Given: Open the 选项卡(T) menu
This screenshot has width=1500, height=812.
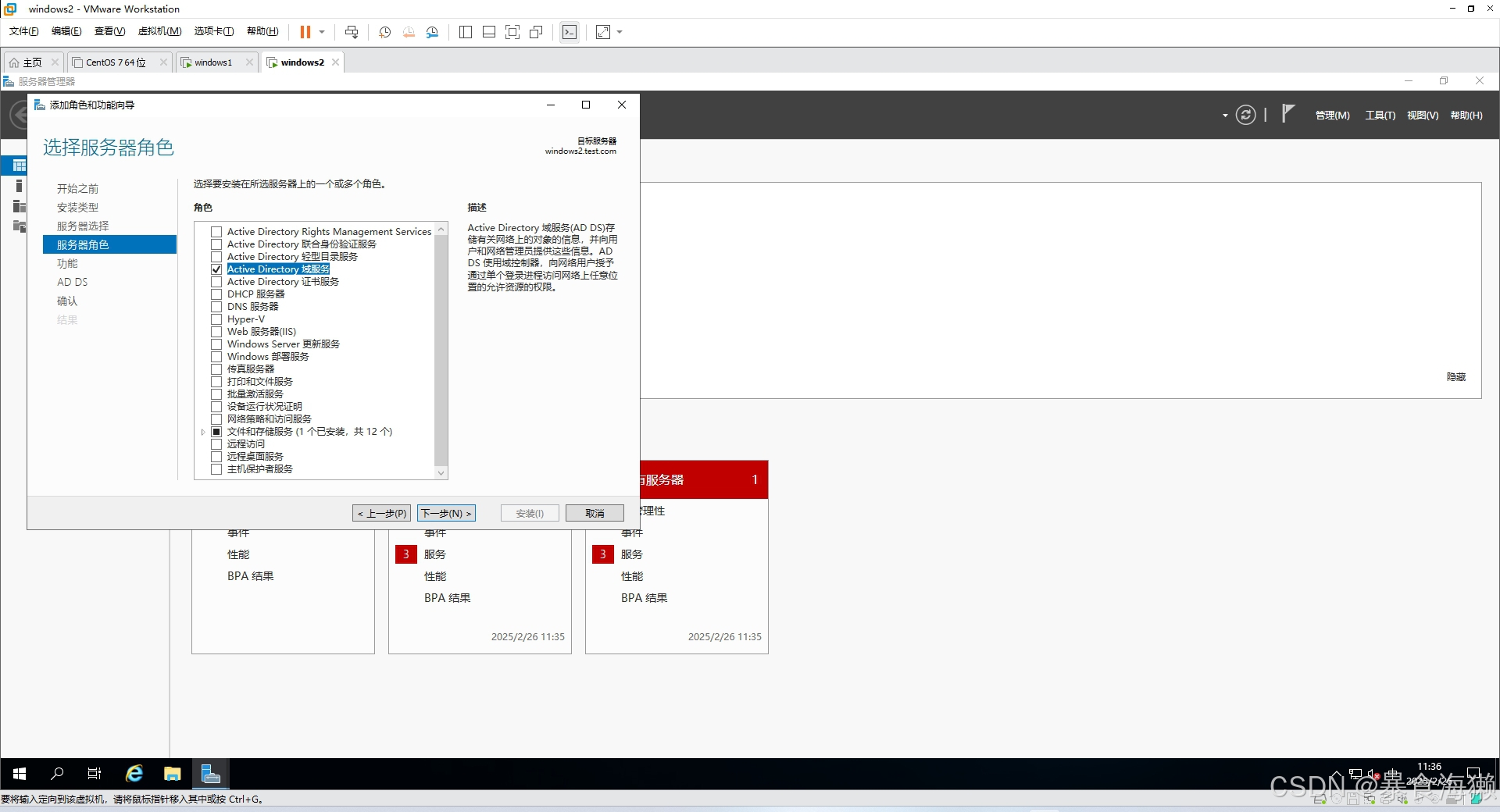Looking at the screenshot, I should click(x=214, y=31).
